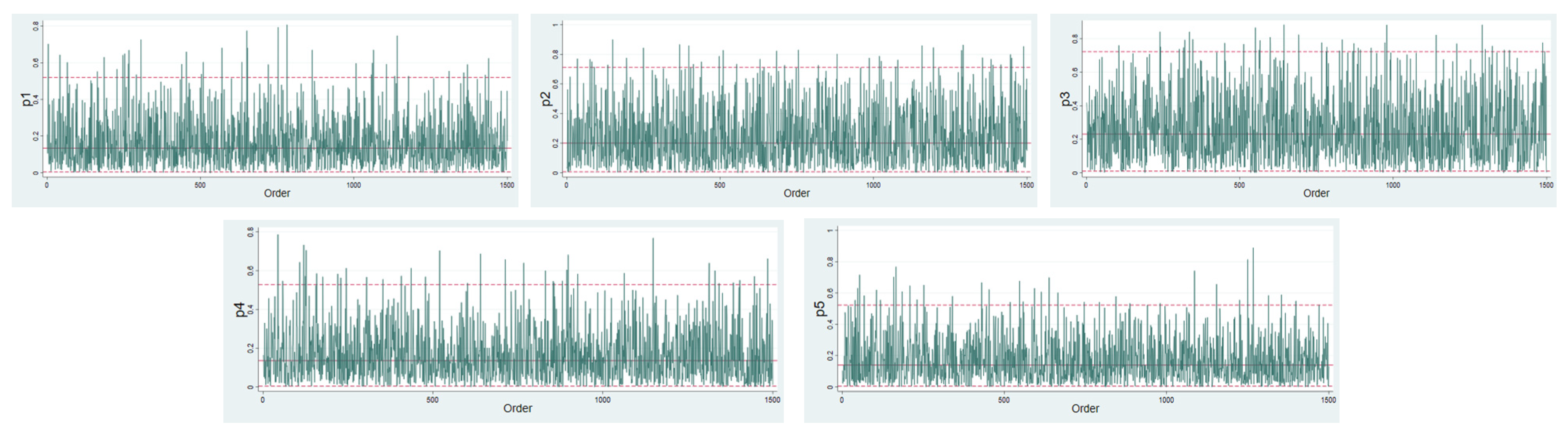Click the 1500 tick on p5 x-axis

[1328, 401]
